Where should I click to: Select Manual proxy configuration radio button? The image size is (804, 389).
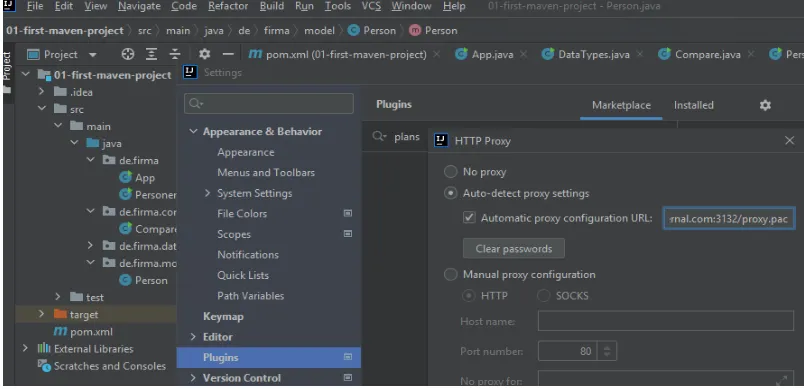tap(450, 274)
